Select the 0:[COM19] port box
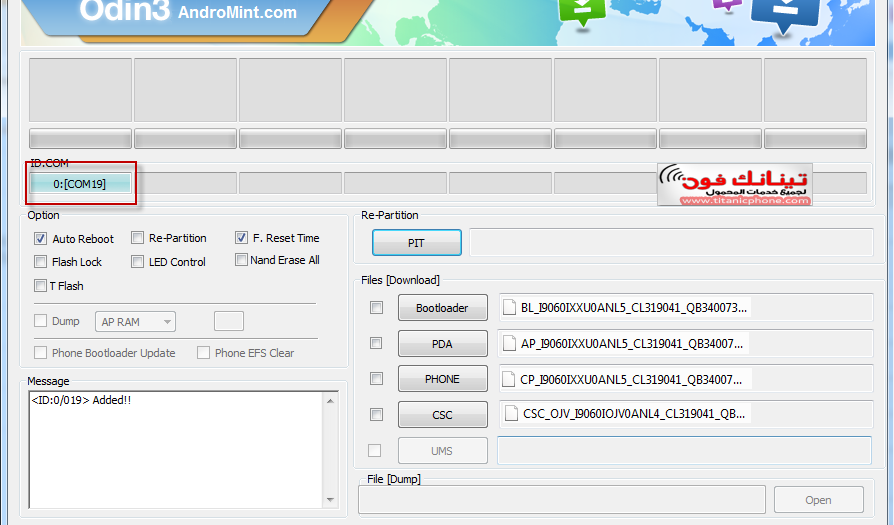Image resolution: width=894 pixels, height=525 pixels. pyautogui.click(x=80, y=184)
